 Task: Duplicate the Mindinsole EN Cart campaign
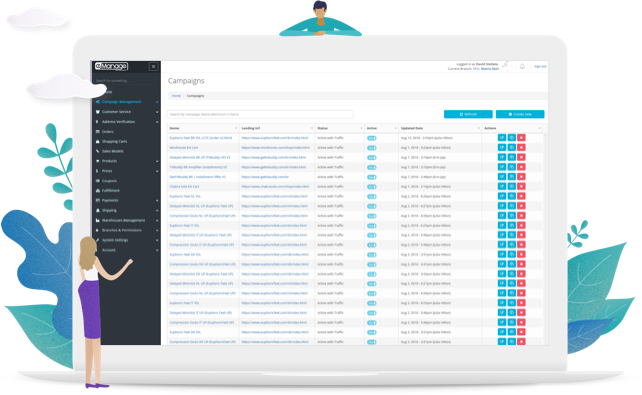(x=511, y=147)
